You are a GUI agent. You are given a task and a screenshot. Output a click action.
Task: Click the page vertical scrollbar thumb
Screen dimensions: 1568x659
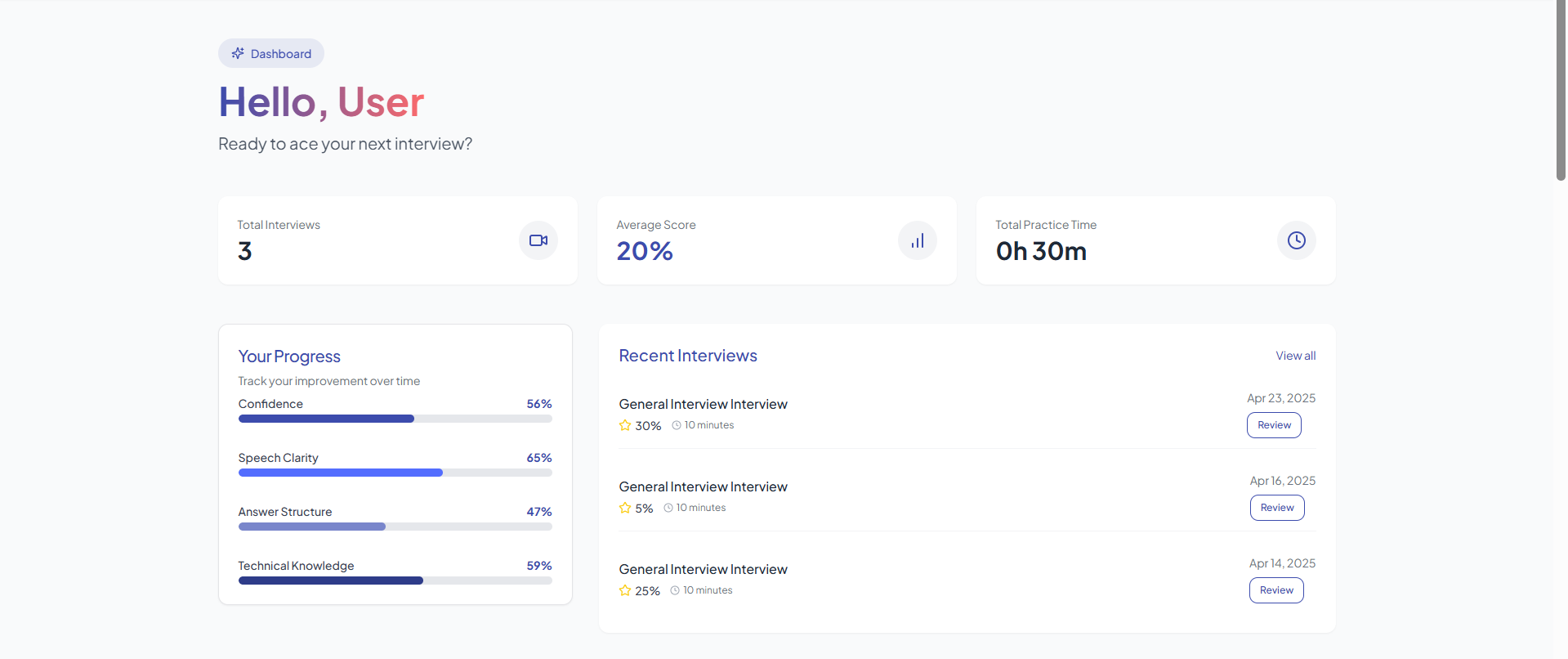[1561, 90]
